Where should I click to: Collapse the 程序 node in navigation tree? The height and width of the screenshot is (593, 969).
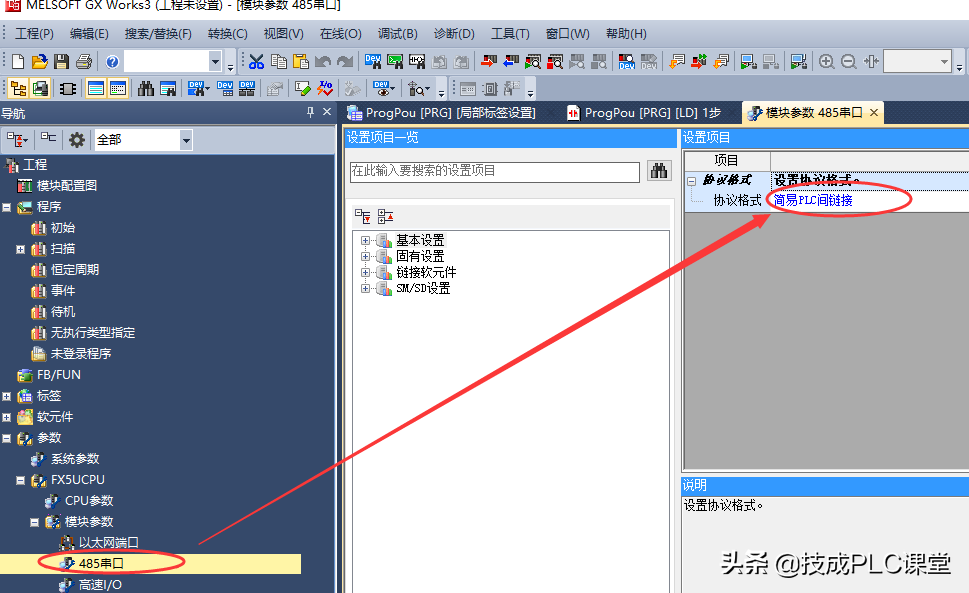click(7, 207)
